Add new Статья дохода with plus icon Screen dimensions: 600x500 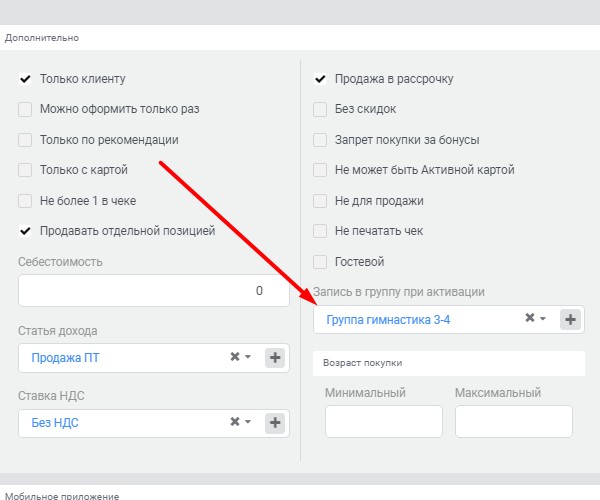point(275,358)
